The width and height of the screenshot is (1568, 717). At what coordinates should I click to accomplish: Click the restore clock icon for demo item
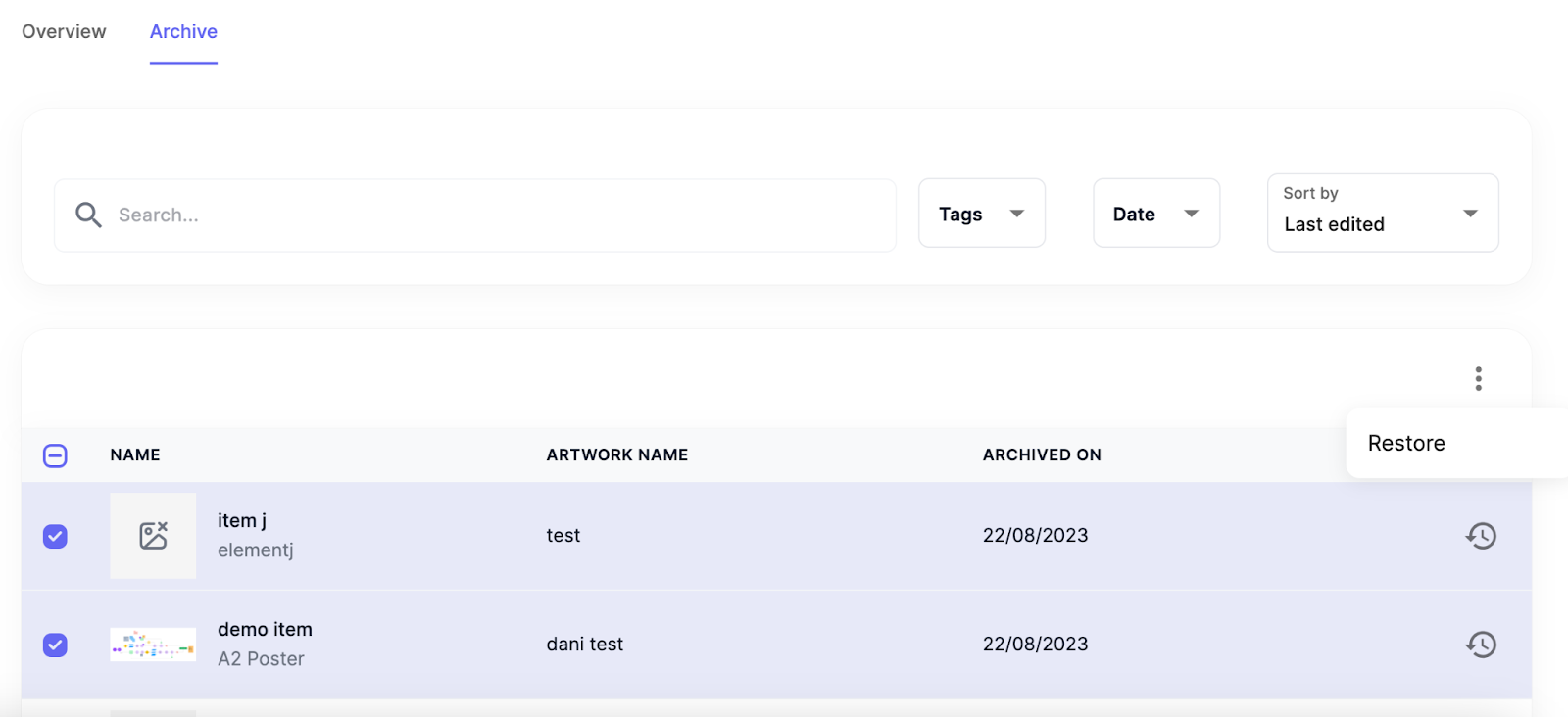(1481, 645)
